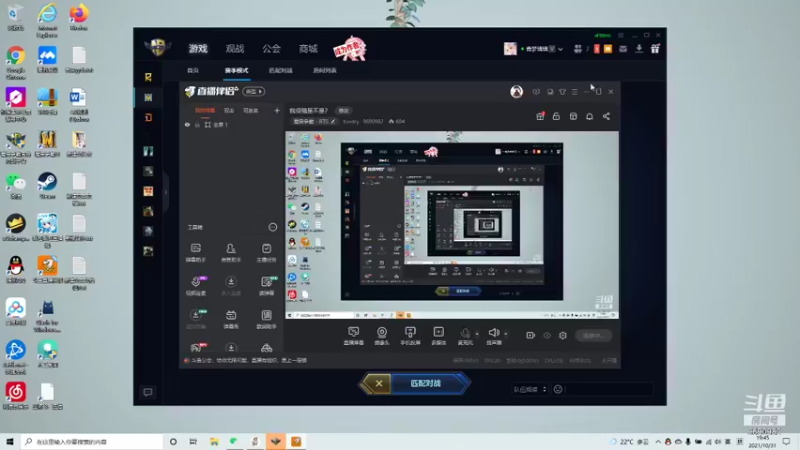
Task: Open the mail icon in game client header
Action: [x=623, y=49]
